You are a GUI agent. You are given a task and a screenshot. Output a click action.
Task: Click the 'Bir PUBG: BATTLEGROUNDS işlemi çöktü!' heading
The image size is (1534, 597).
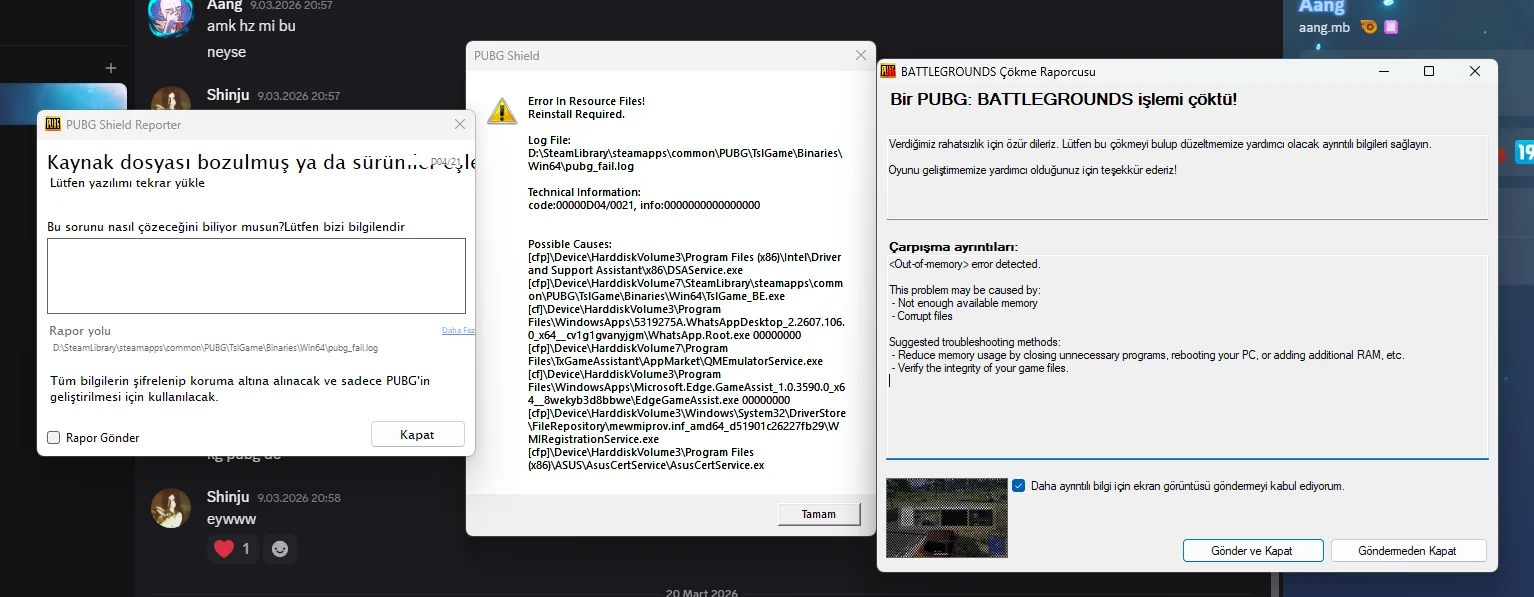point(1063,99)
